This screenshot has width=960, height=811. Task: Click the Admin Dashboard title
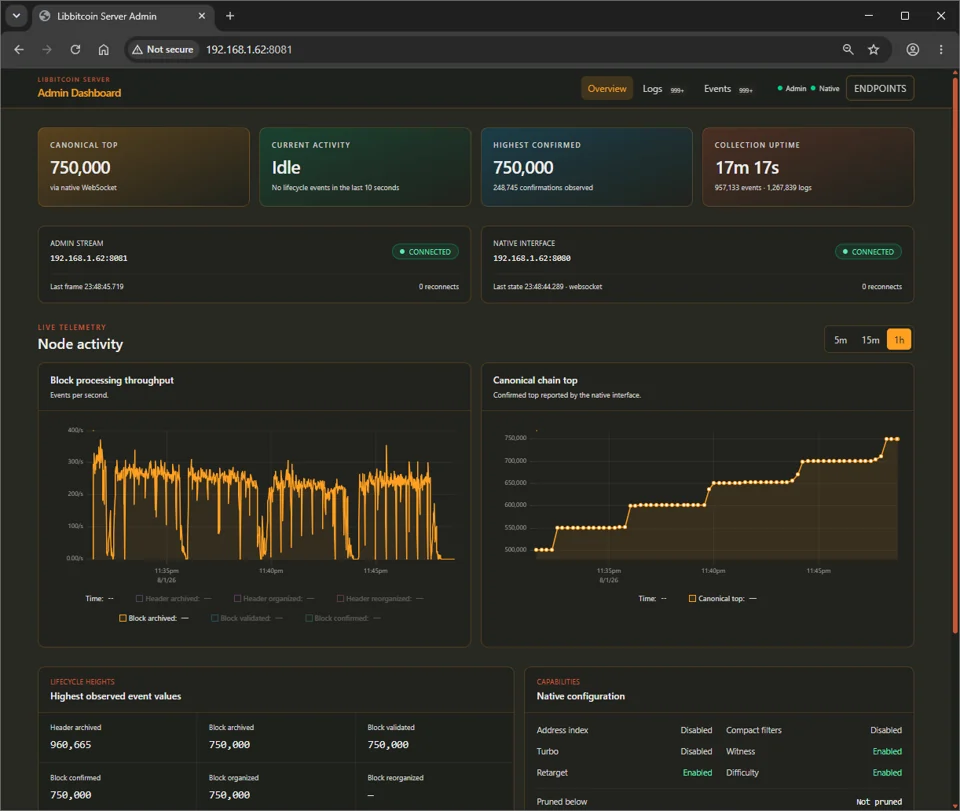(80, 93)
